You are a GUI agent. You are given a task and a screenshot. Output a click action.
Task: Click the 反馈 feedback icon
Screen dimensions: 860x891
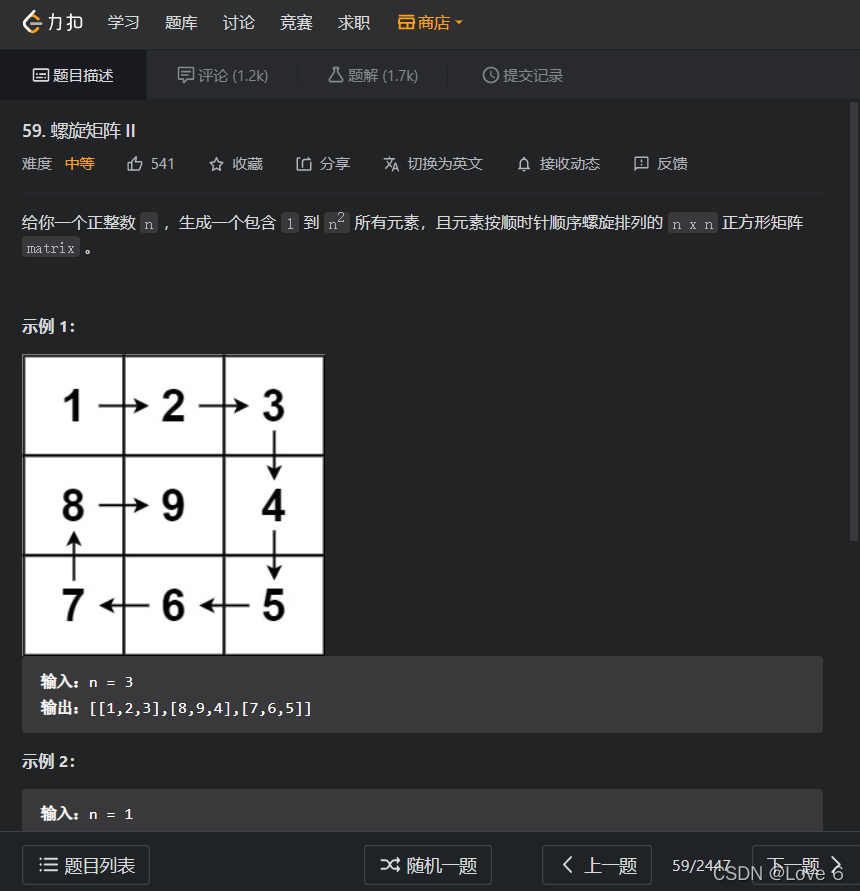coord(641,164)
